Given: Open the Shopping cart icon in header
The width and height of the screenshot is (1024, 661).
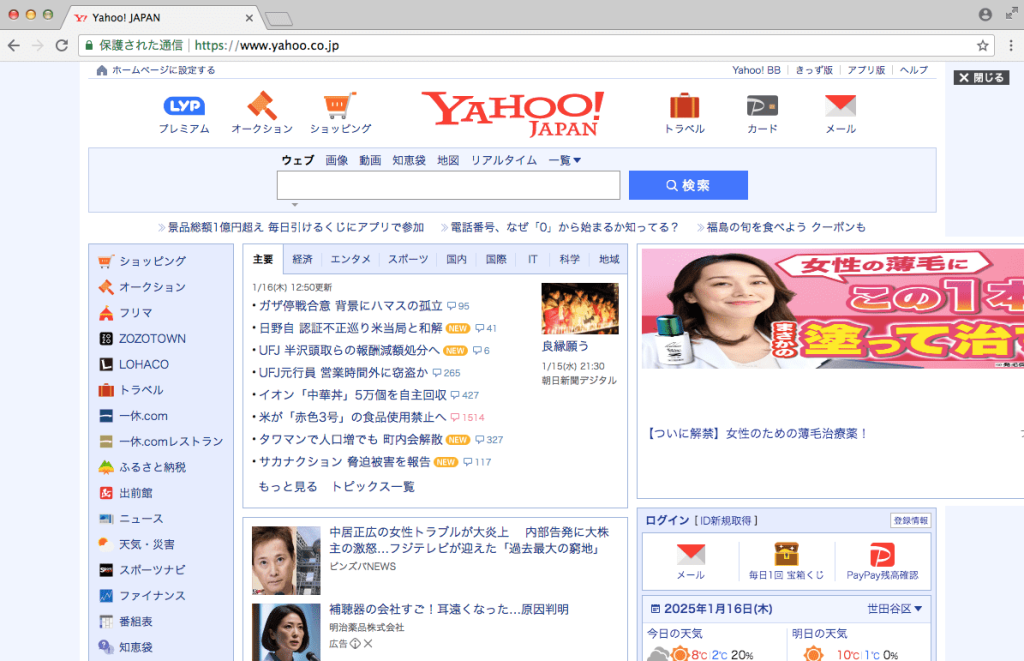Looking at the screenshot, I should tap(340, 105).
